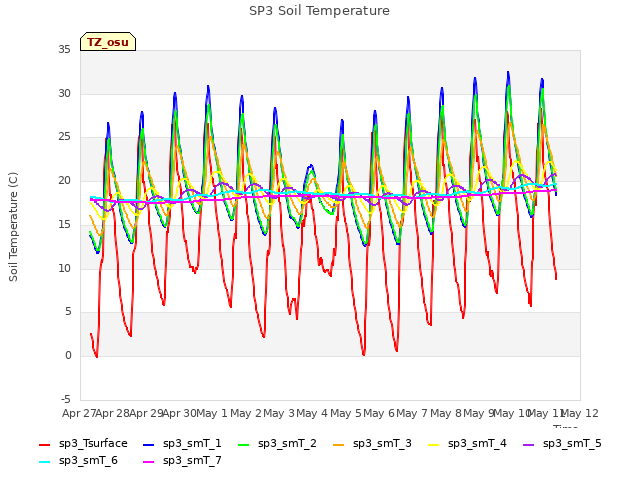Screen dimensions: 640x480
Task: Click the TZ_osu annotation label
Action: click(108, 42)
